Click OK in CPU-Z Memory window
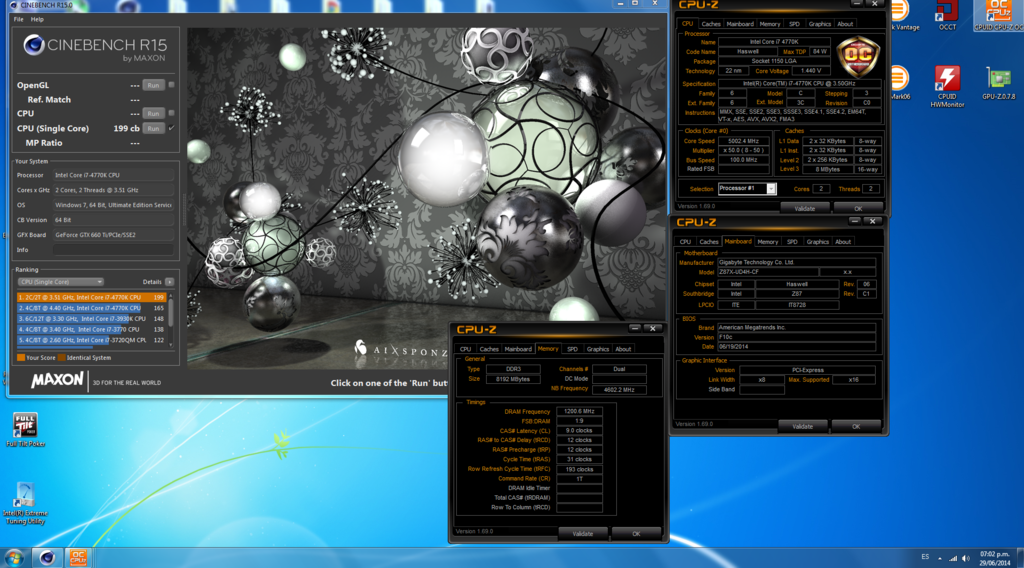Screen dimensions: 1024x568 tap(636, 533)
